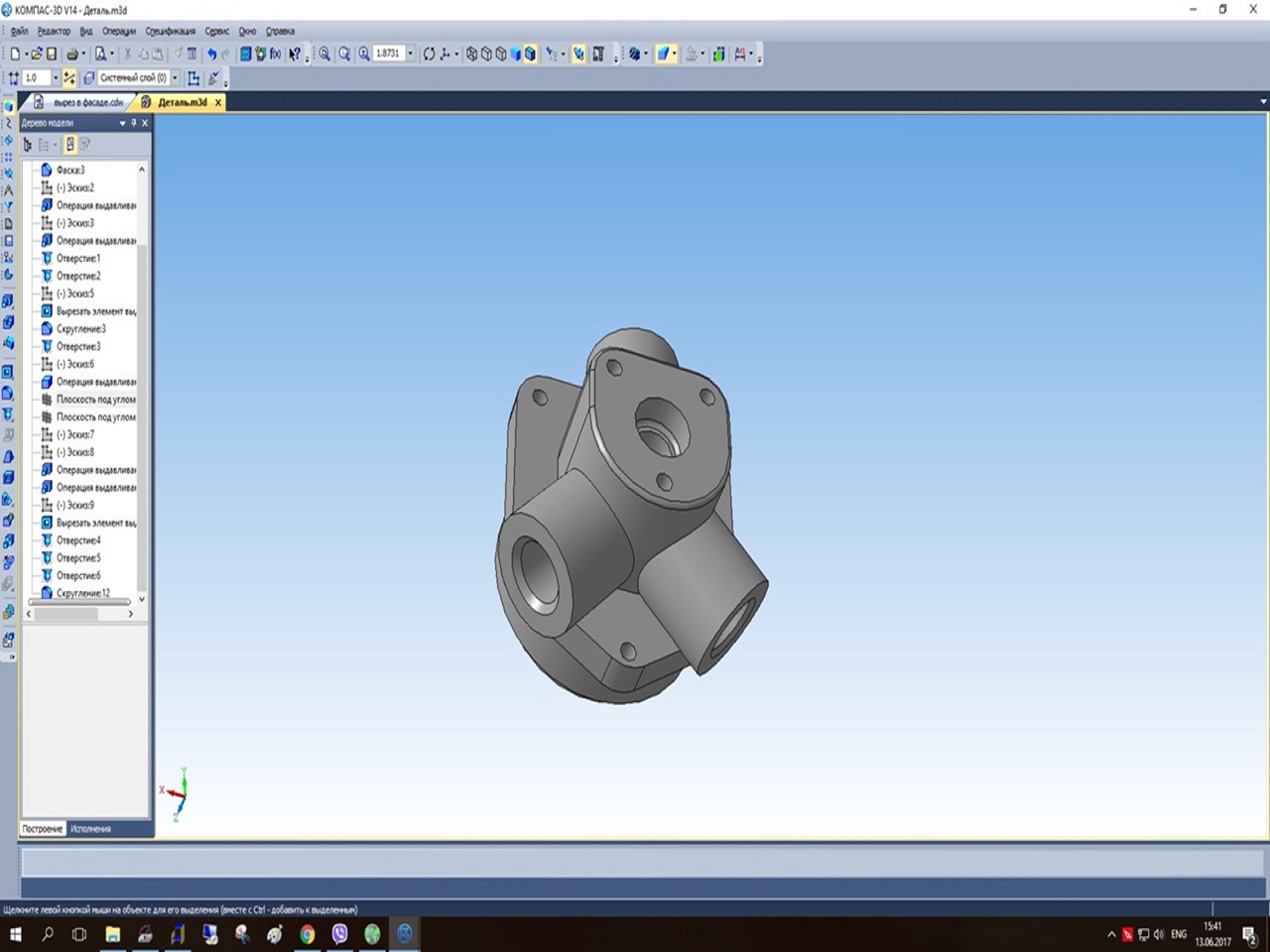Click the Rotate view icon

click(429, 55)
